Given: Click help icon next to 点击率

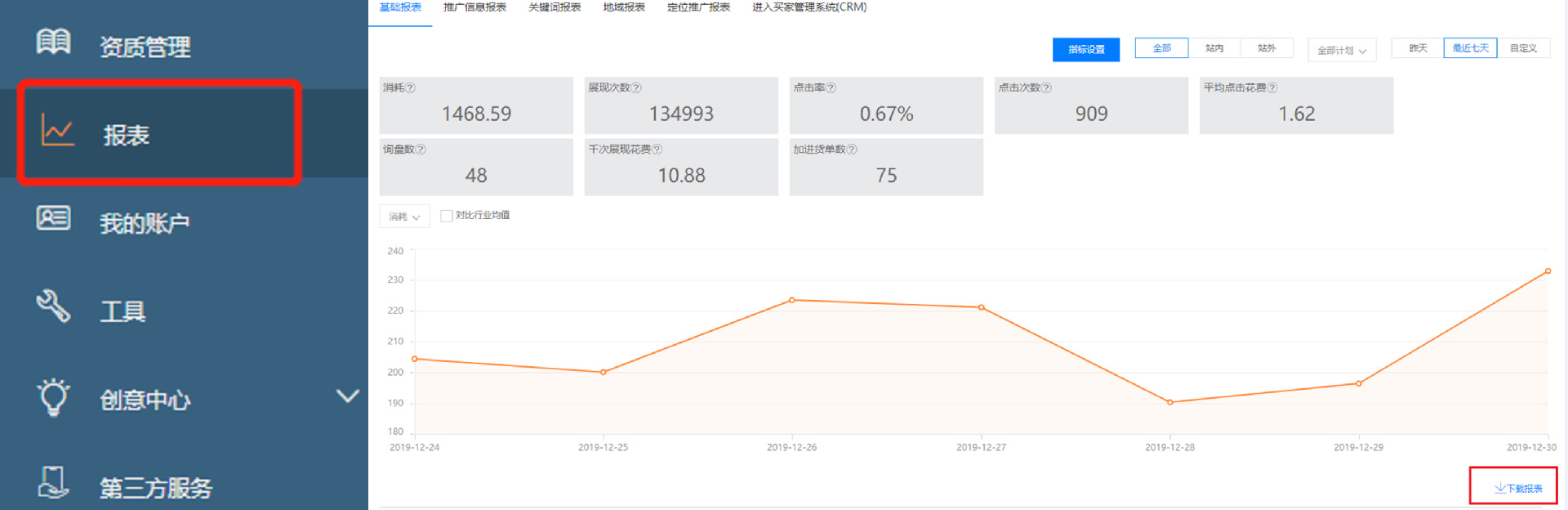Looking at the screenshot, I should click(x=831, y=88).
